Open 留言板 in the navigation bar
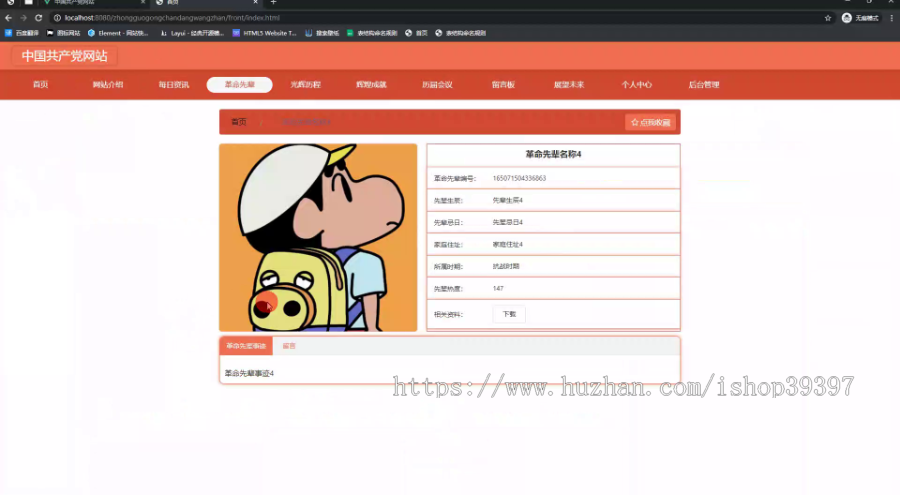The width and height of the screenshot is (900, 495). [503, 84]
